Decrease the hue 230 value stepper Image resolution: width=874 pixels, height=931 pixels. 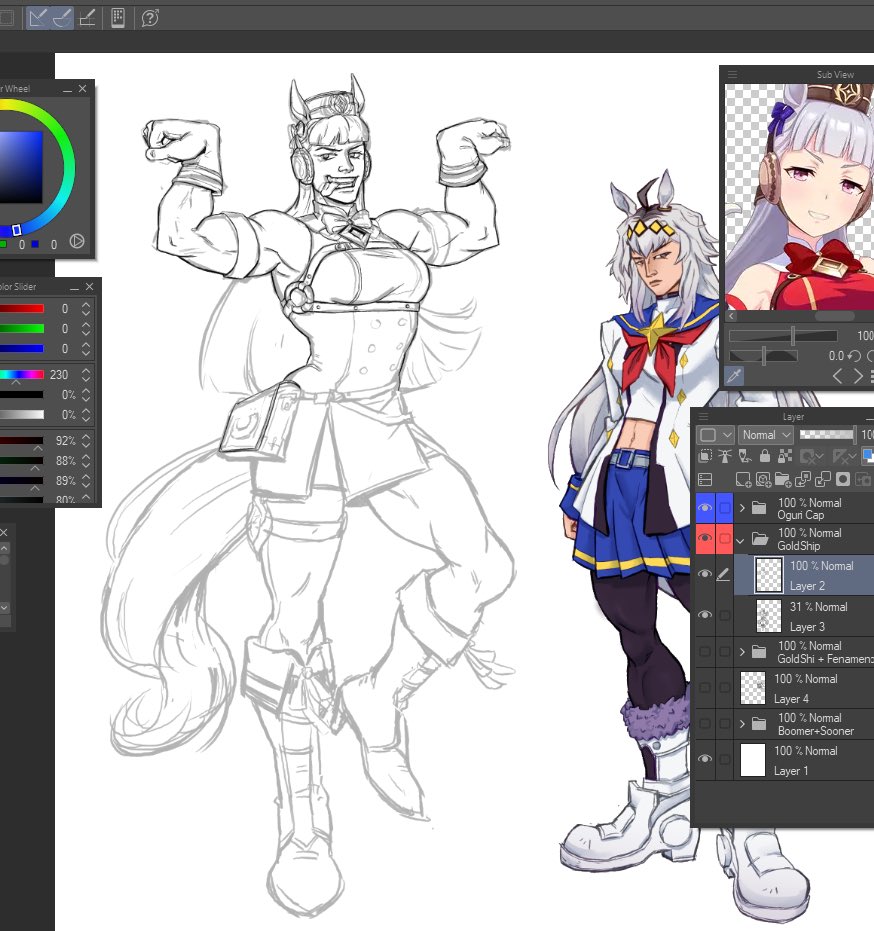86,379
